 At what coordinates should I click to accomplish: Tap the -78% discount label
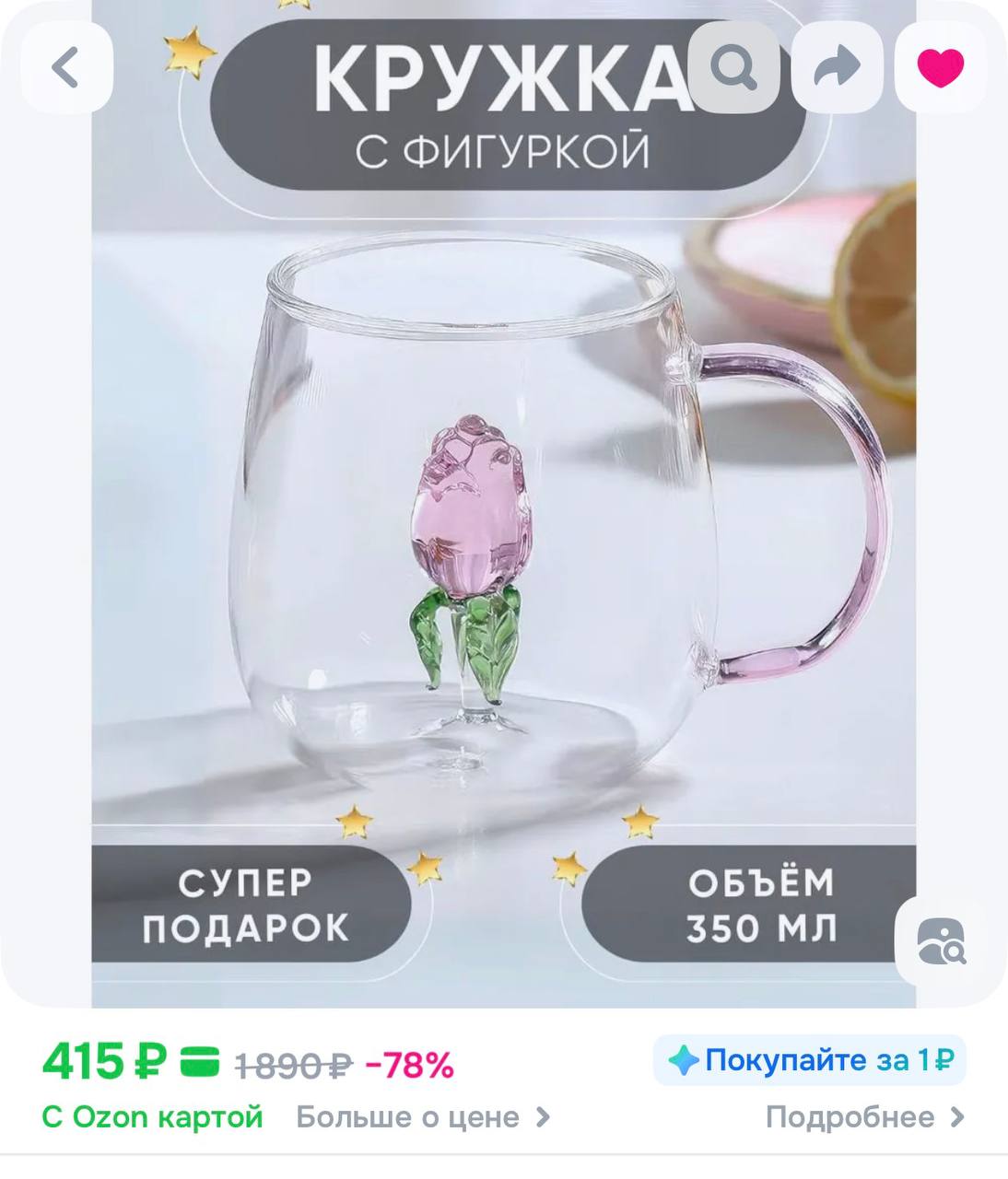410,1066
